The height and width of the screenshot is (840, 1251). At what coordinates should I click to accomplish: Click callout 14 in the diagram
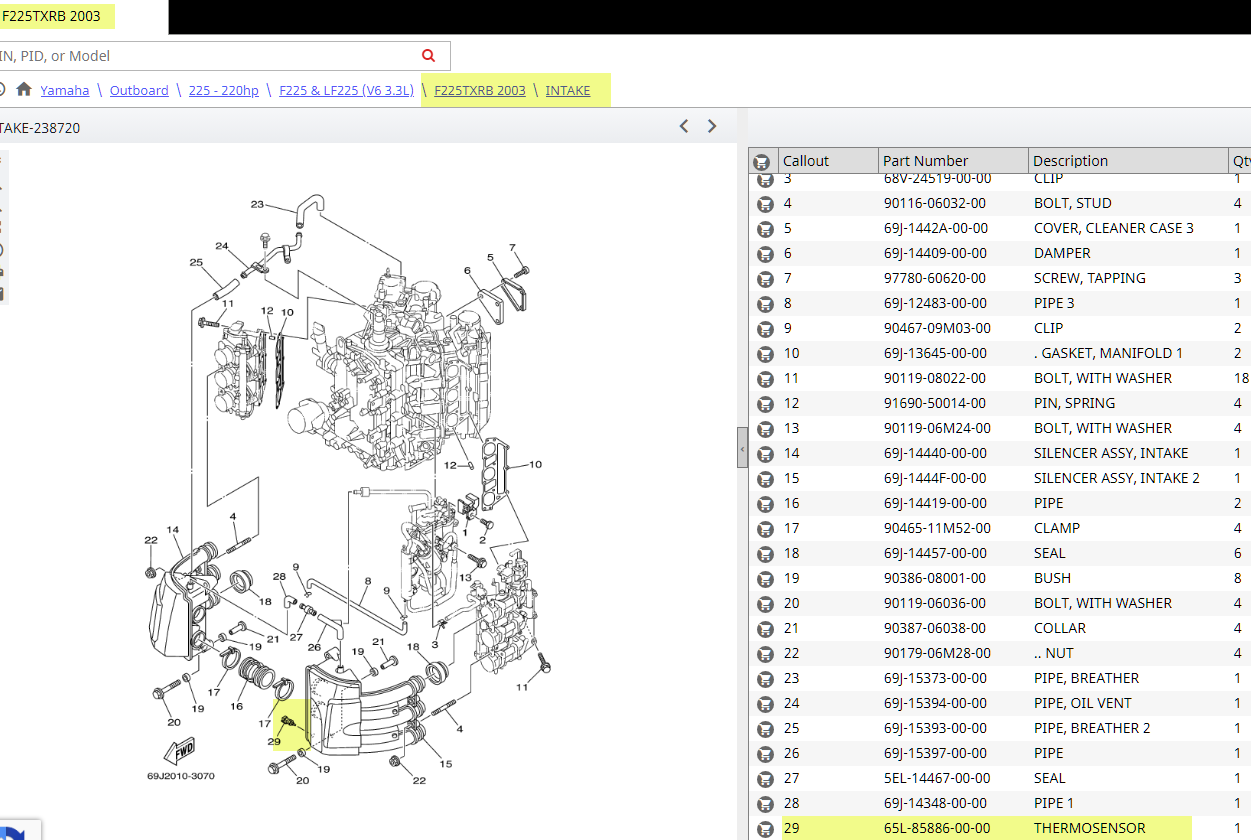[172, 530]
